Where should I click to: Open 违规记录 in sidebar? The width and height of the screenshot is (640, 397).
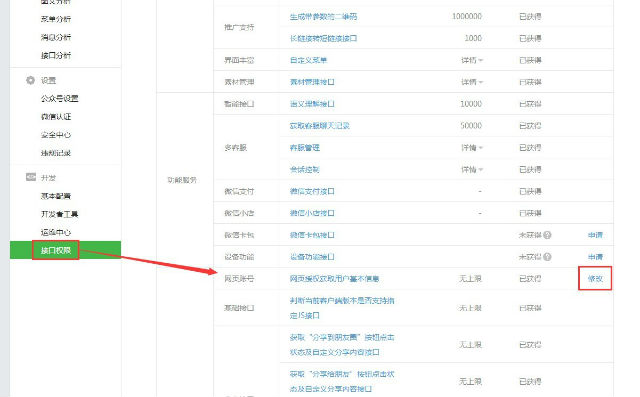coord(56,153)
